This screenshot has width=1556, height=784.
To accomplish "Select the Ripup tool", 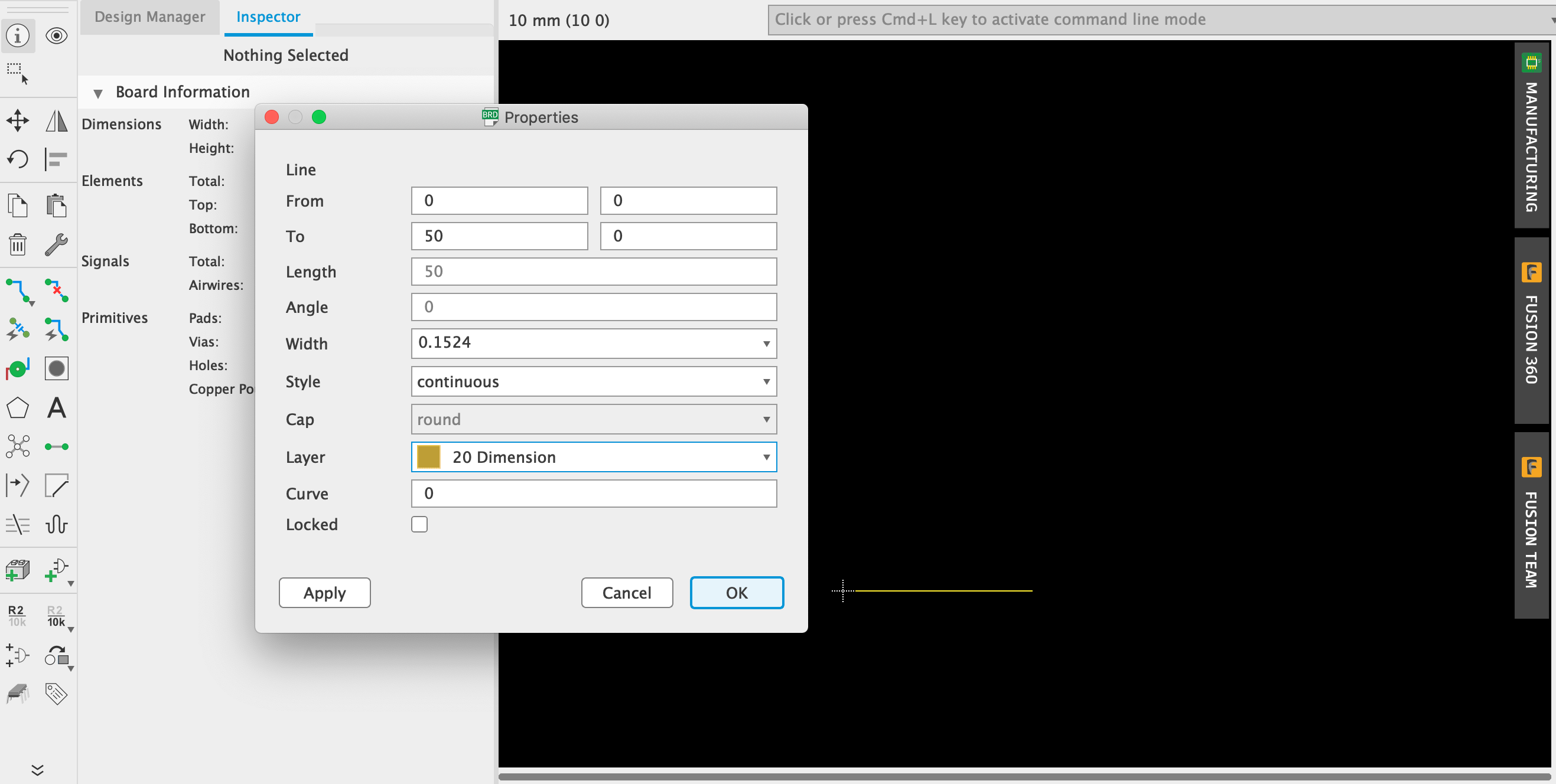I will pos(56,292).
